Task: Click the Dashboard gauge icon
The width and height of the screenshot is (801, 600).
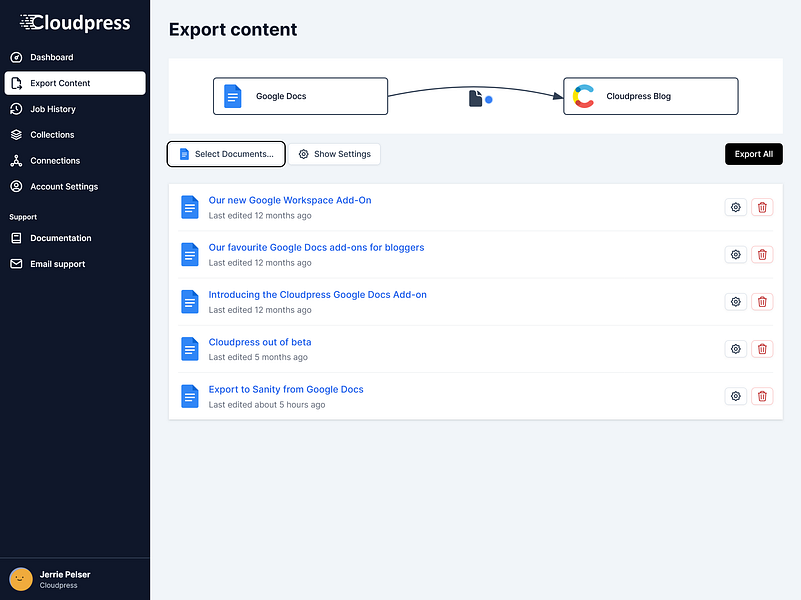Action: [x=16, y=57]
